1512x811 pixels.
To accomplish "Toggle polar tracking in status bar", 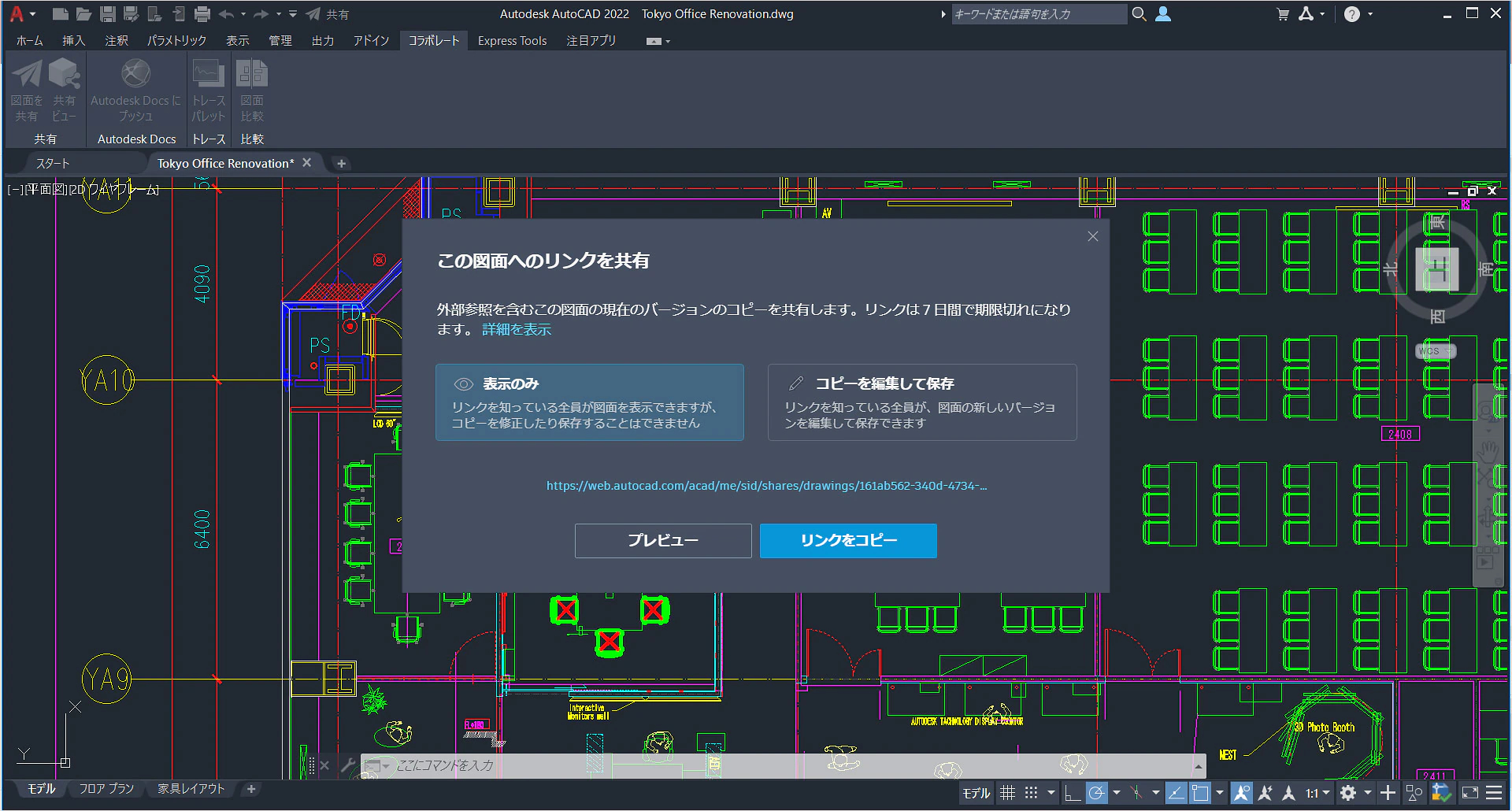I will (1096, 793).
